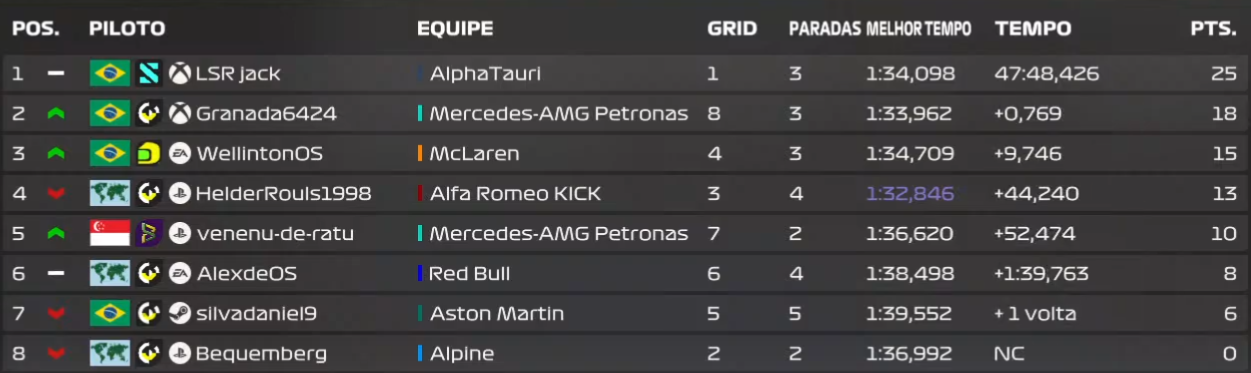Click the Singapore flag for venenu-de-ratu
The width and height of the screenshot is (1251, 373).
(109, 233)
